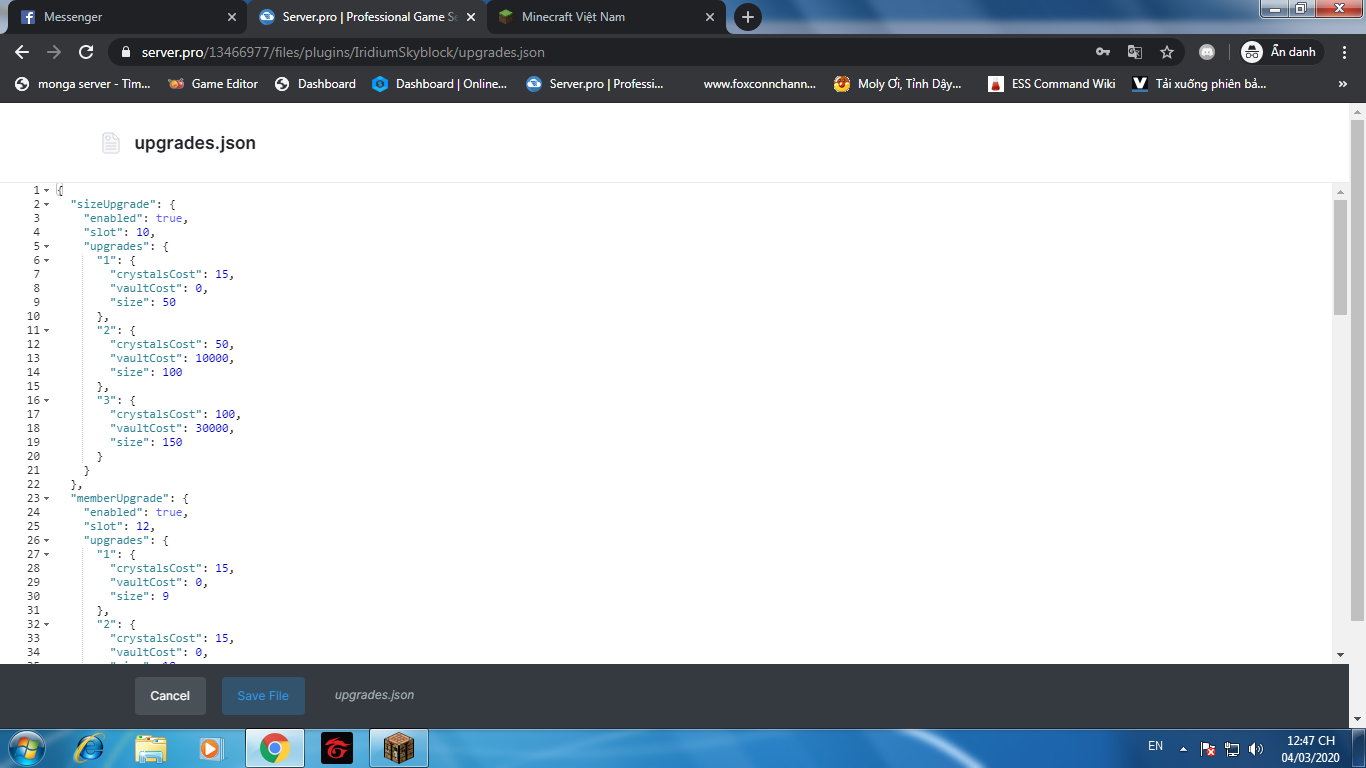
Task: Fold the "2" block at line 32
Action: pos(47,624)
